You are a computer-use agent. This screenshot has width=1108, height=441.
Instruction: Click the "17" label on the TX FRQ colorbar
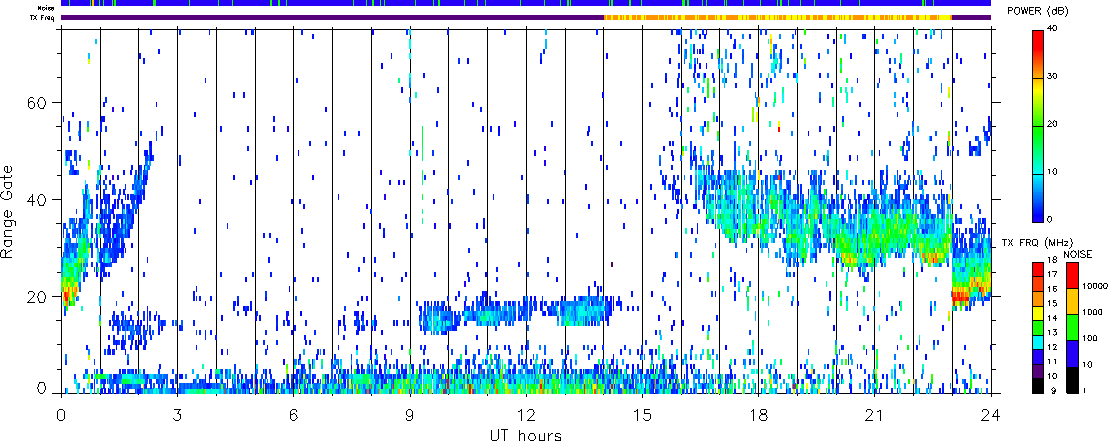pyautogui.click(x=1053, y=274)
